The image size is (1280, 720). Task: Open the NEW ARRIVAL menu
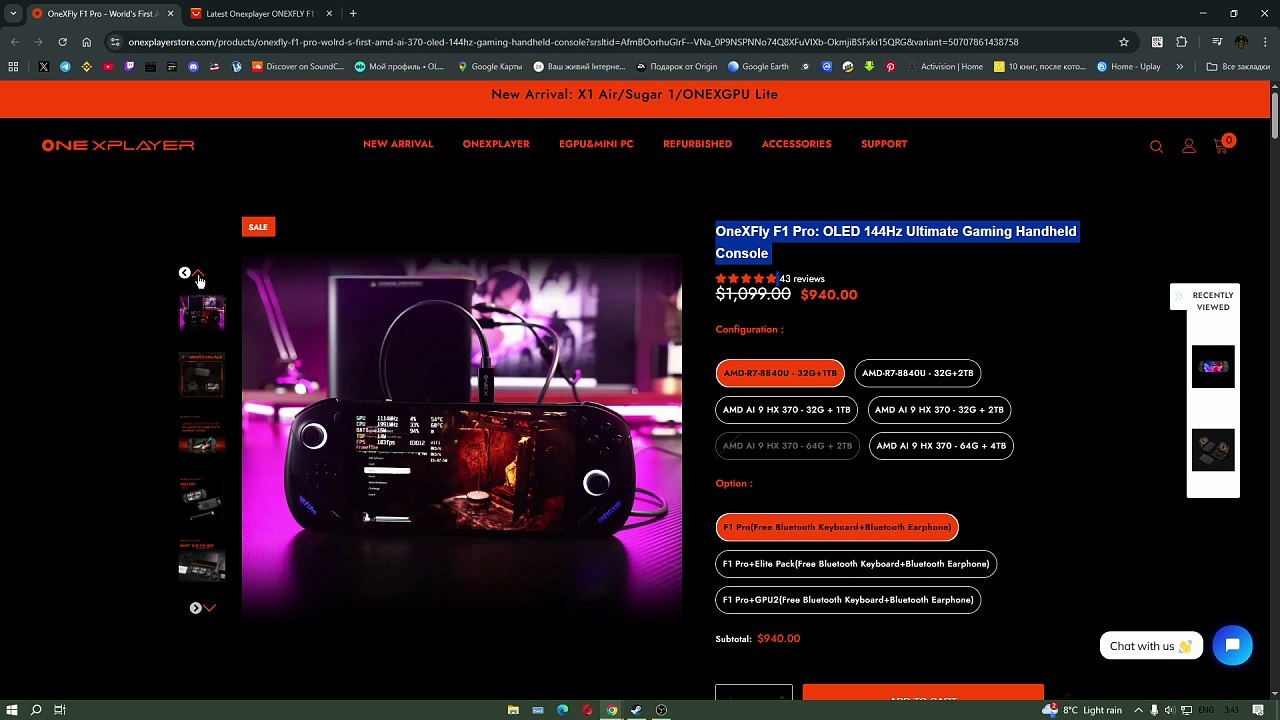click(398, 144)
